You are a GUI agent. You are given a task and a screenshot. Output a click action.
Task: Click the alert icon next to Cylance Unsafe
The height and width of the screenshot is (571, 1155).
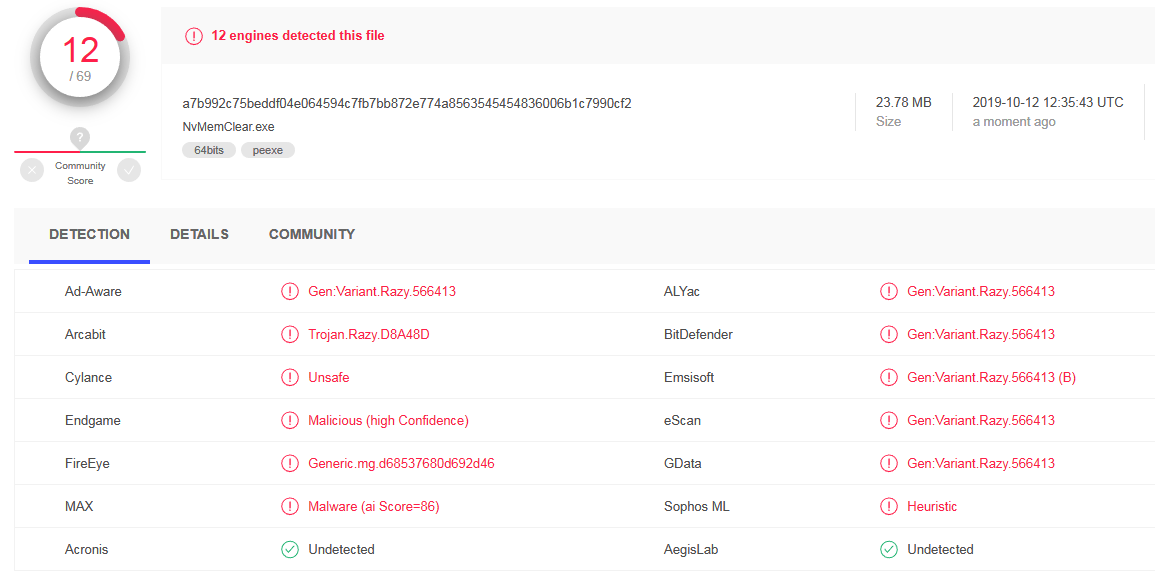pyautogui.click(x=289, y=377)
